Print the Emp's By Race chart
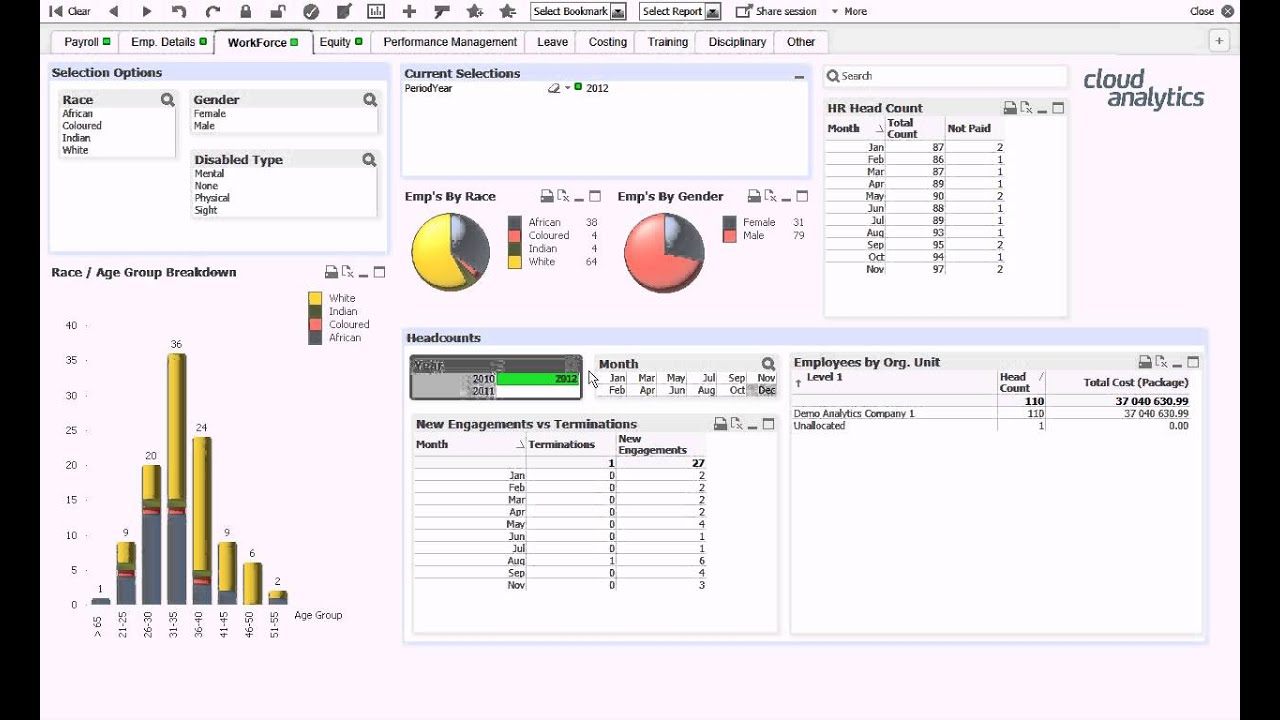Viewport: 1280px width, 720px height. (x=547, y=196)
